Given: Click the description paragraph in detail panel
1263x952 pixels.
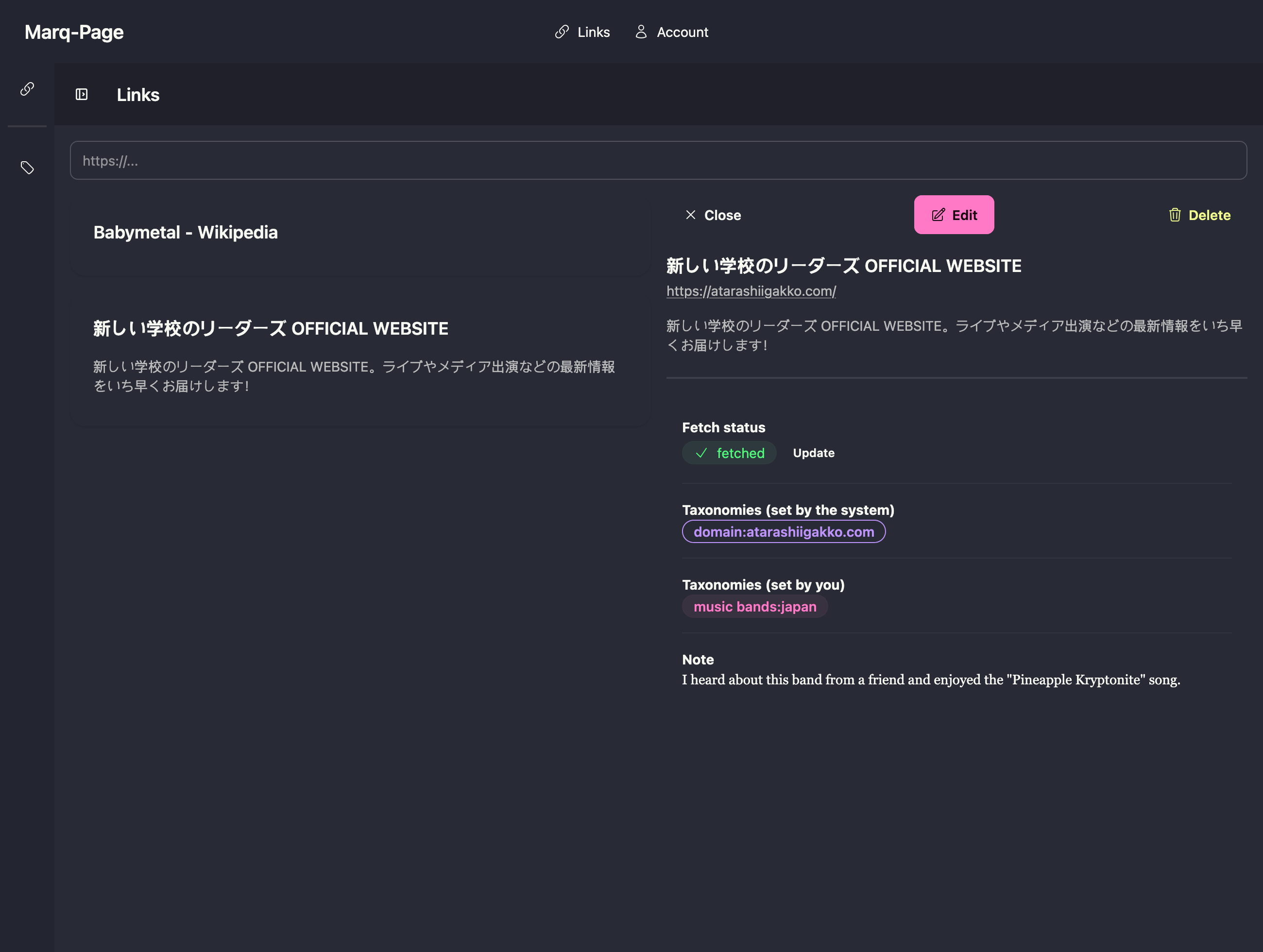Looking at the screenshot, I should pos(954,336).
